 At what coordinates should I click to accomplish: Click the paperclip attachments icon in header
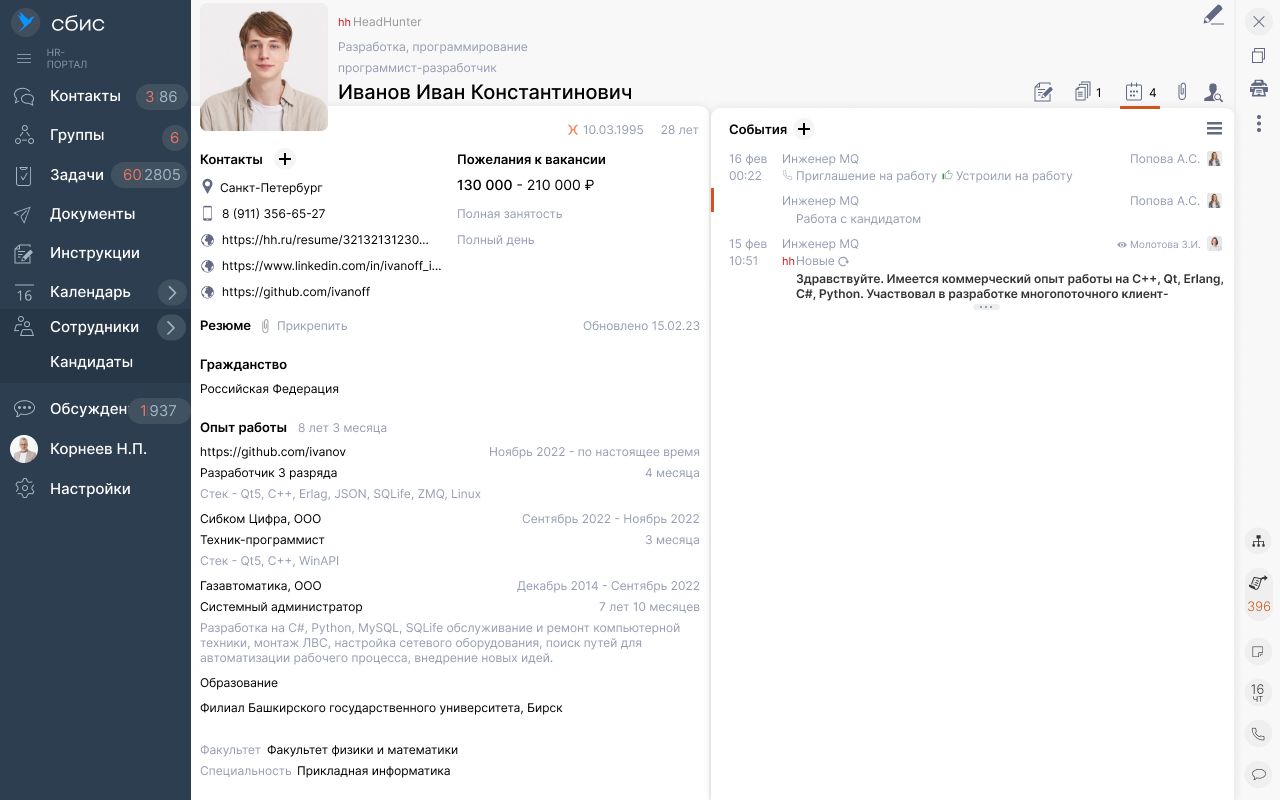coord(1181,92)
